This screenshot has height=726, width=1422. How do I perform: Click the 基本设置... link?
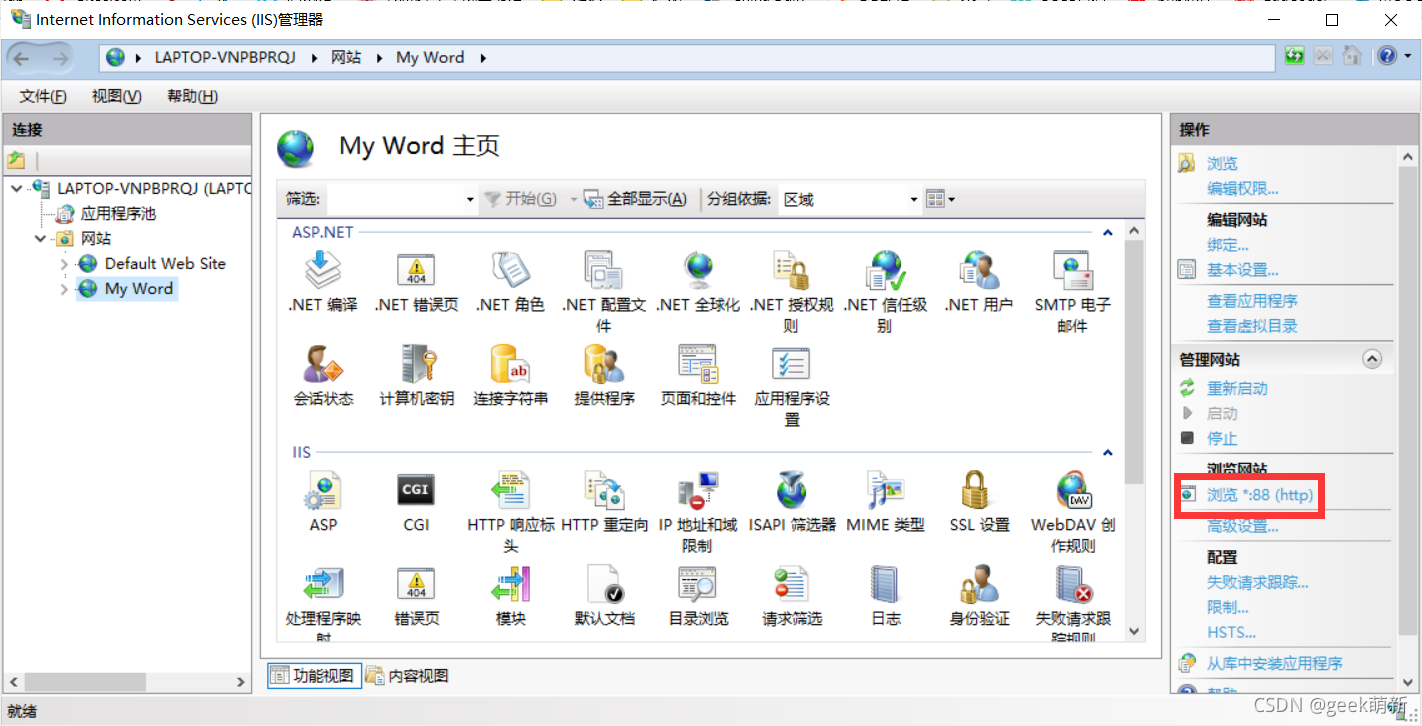coord(1242,270)
